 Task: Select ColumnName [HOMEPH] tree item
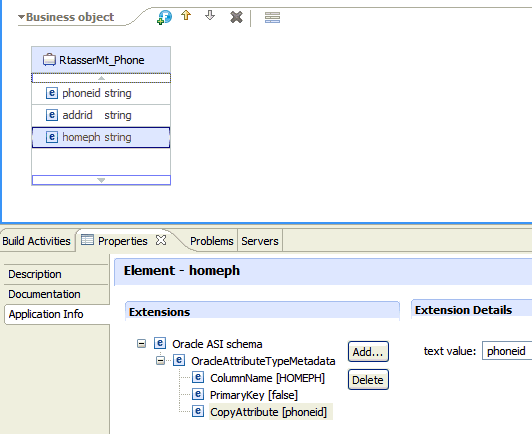click(267, 378)
